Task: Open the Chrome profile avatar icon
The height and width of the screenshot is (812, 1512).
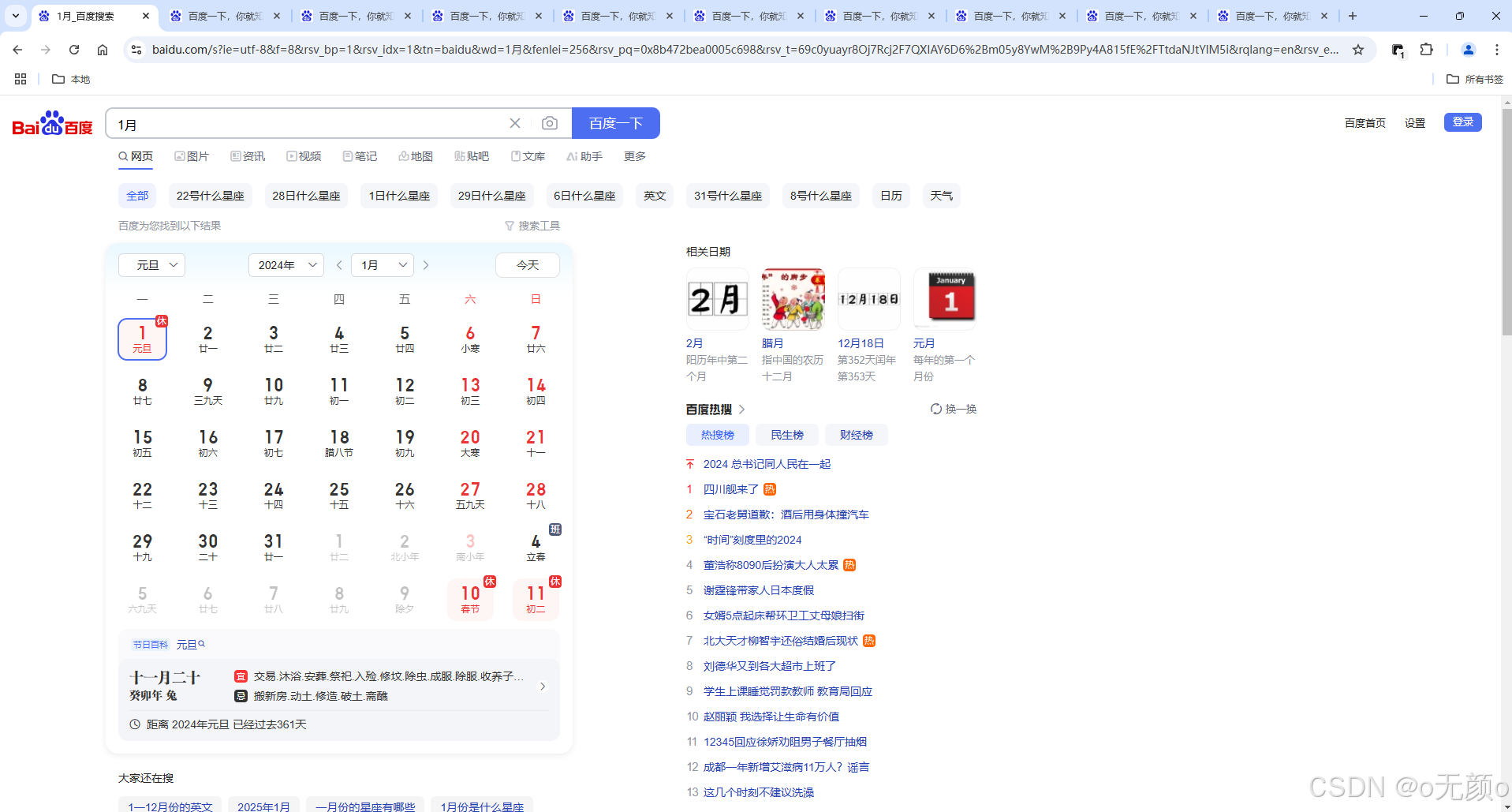Action: coord(1469,50)
